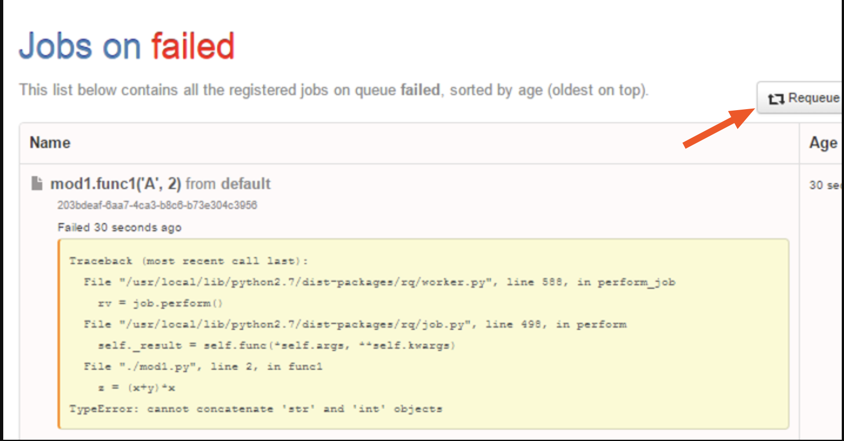Image resolution: width=844 pixels, height=441 pixels.
Task: Click the red 'failed' heading word
Action: coord(193,46)
